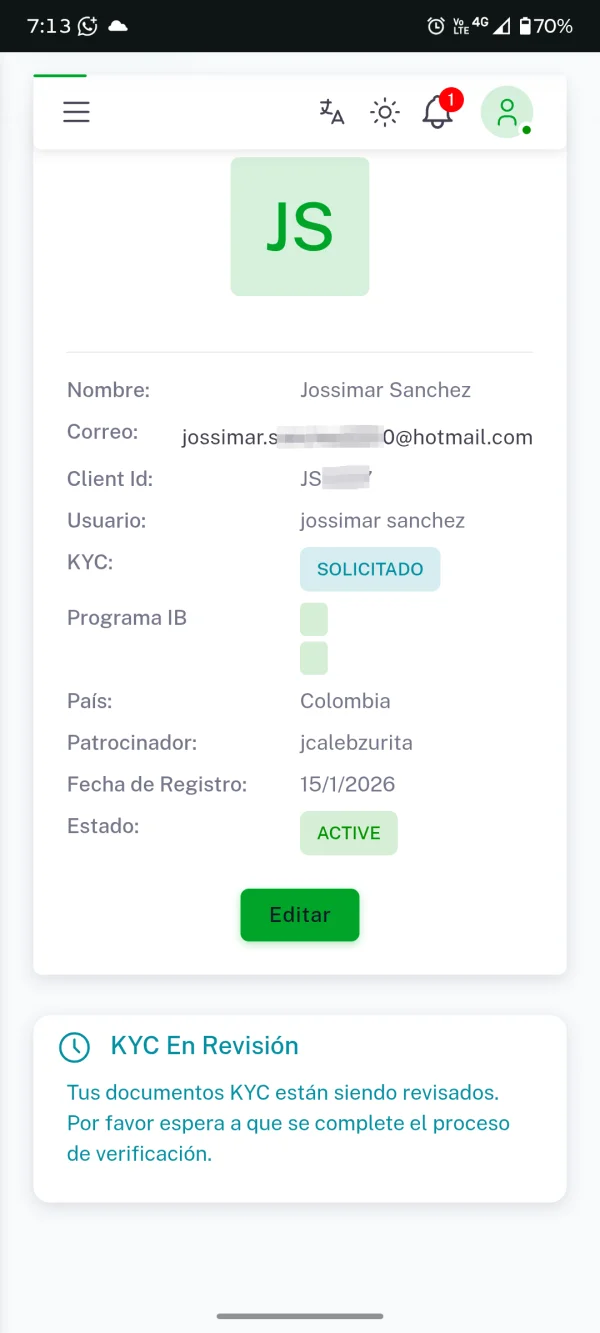Open the language translation selector

pyautogui.click(x=332, y=112)
